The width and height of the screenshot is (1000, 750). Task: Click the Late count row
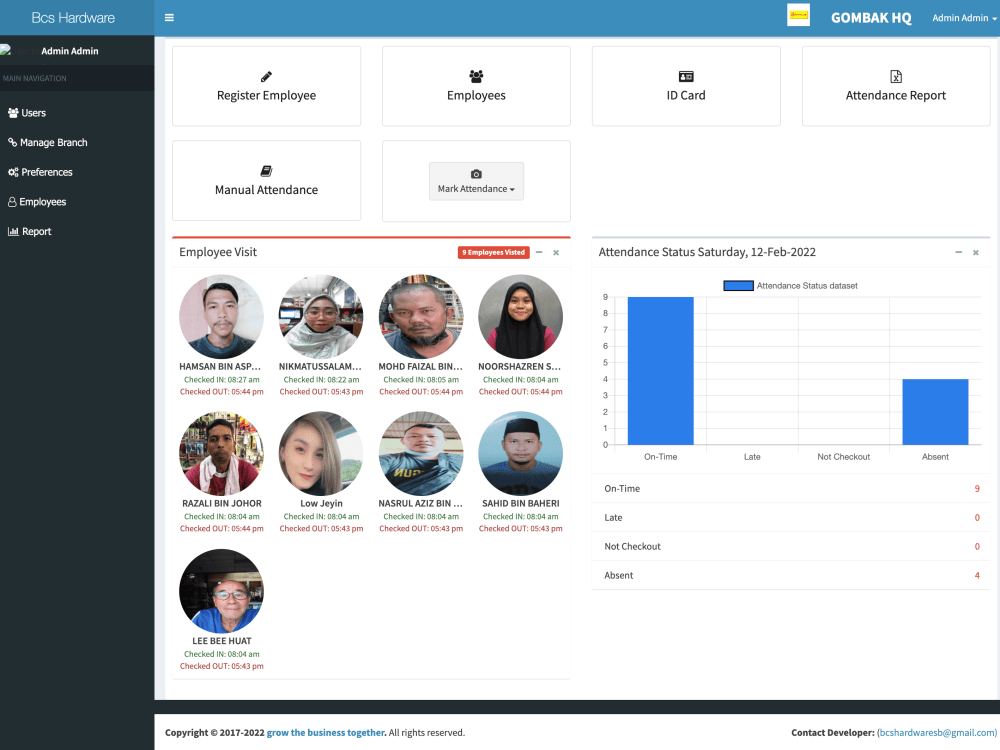point(791,517)
